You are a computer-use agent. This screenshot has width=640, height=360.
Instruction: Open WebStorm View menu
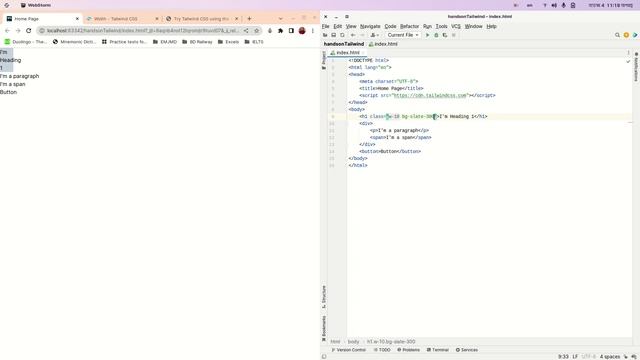pos(351,26)
